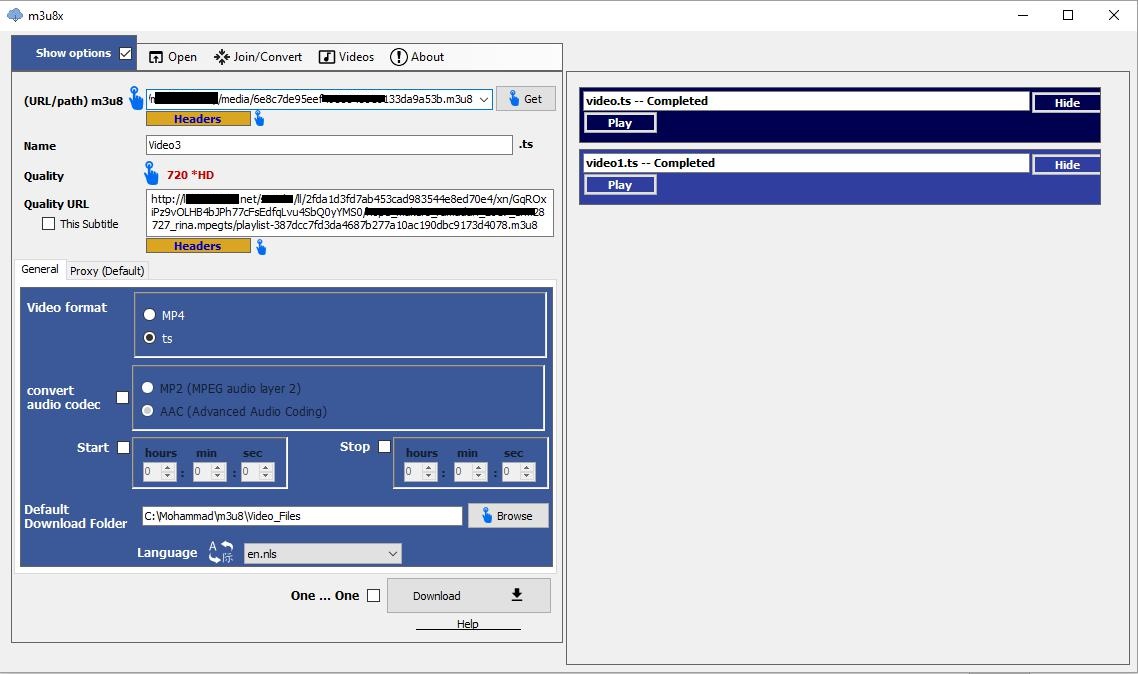
Task: Click Stop min spinner
Action: click(470, 472)
